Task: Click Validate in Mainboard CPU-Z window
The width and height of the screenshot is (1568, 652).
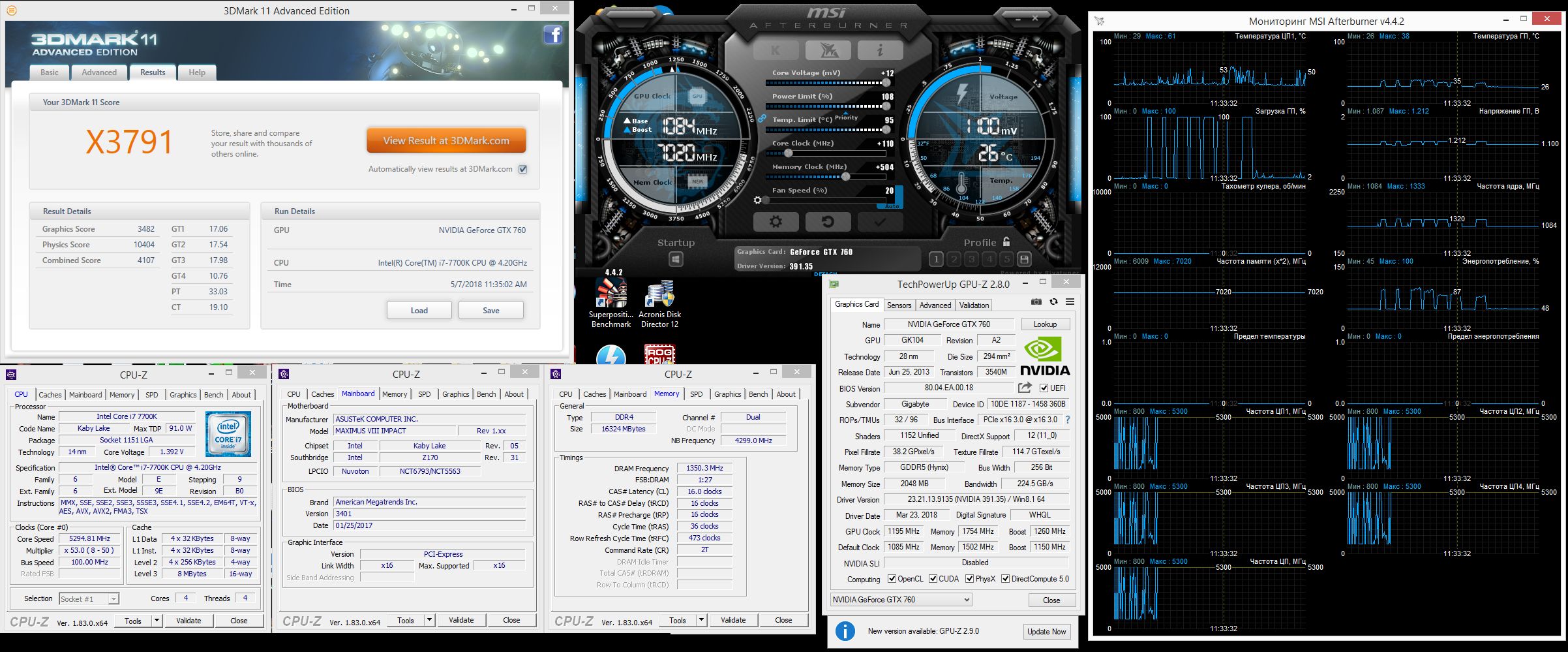Action: click(461, 620)
